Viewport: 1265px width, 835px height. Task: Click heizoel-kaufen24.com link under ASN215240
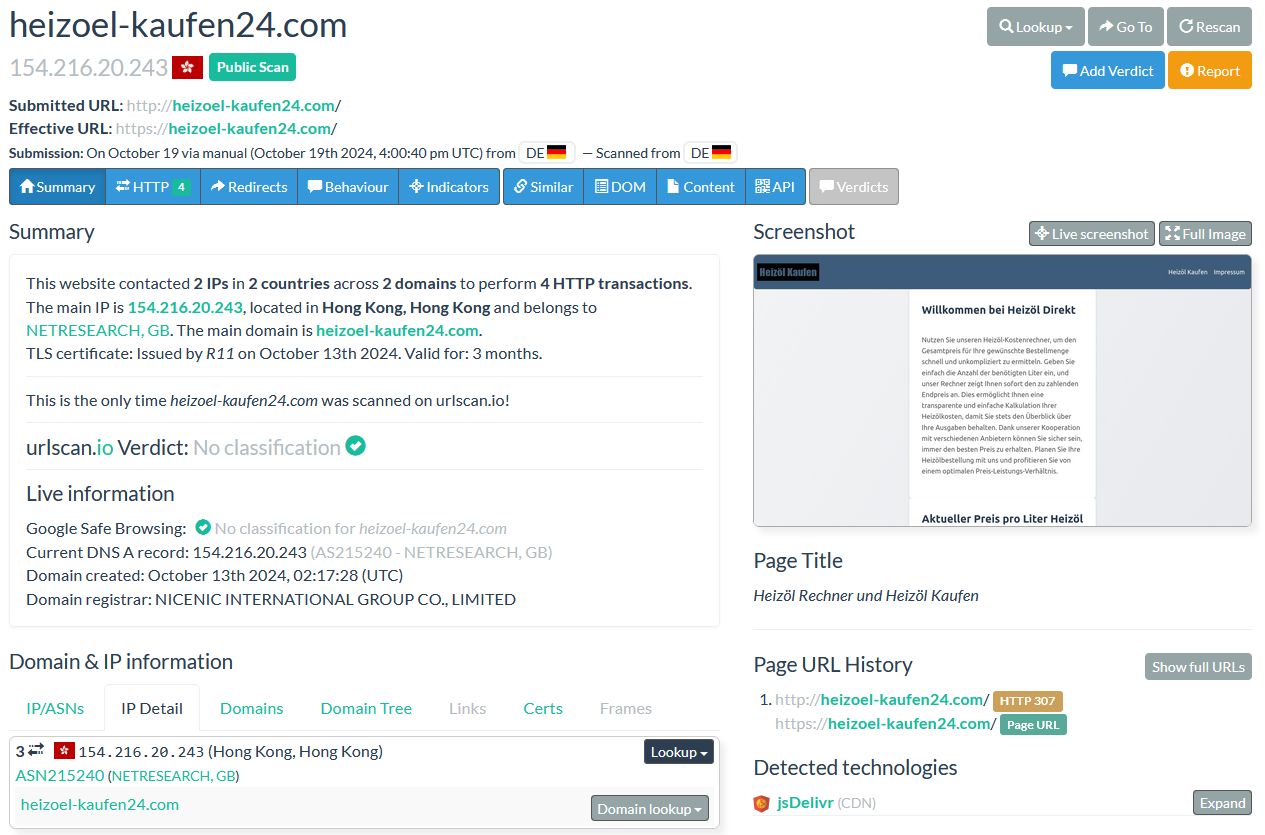pos(100,804)
